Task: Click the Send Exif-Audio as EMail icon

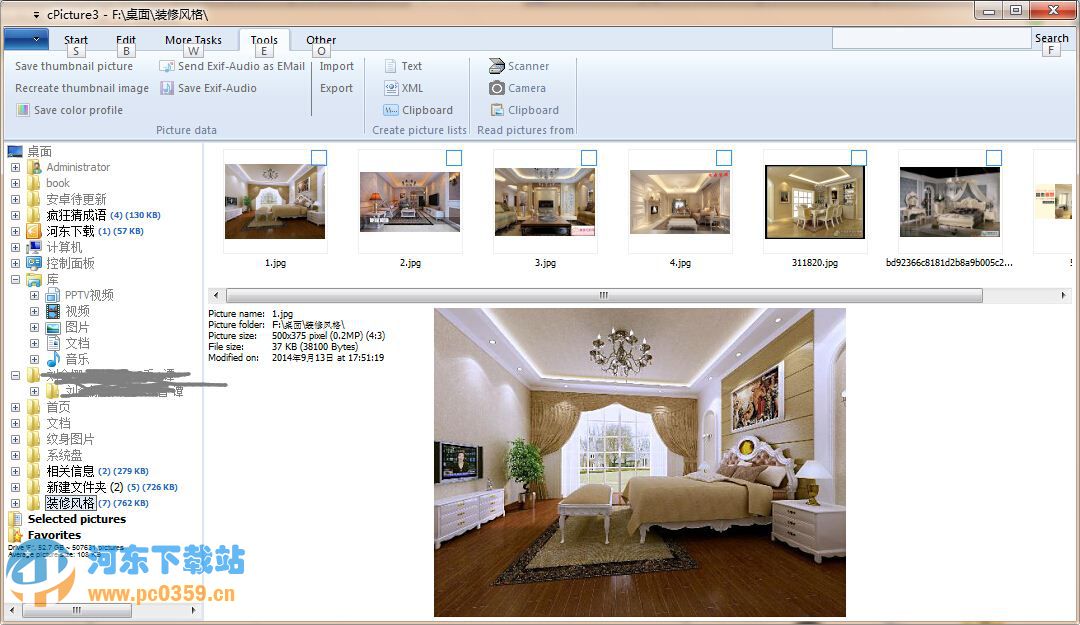Action: 167,66
